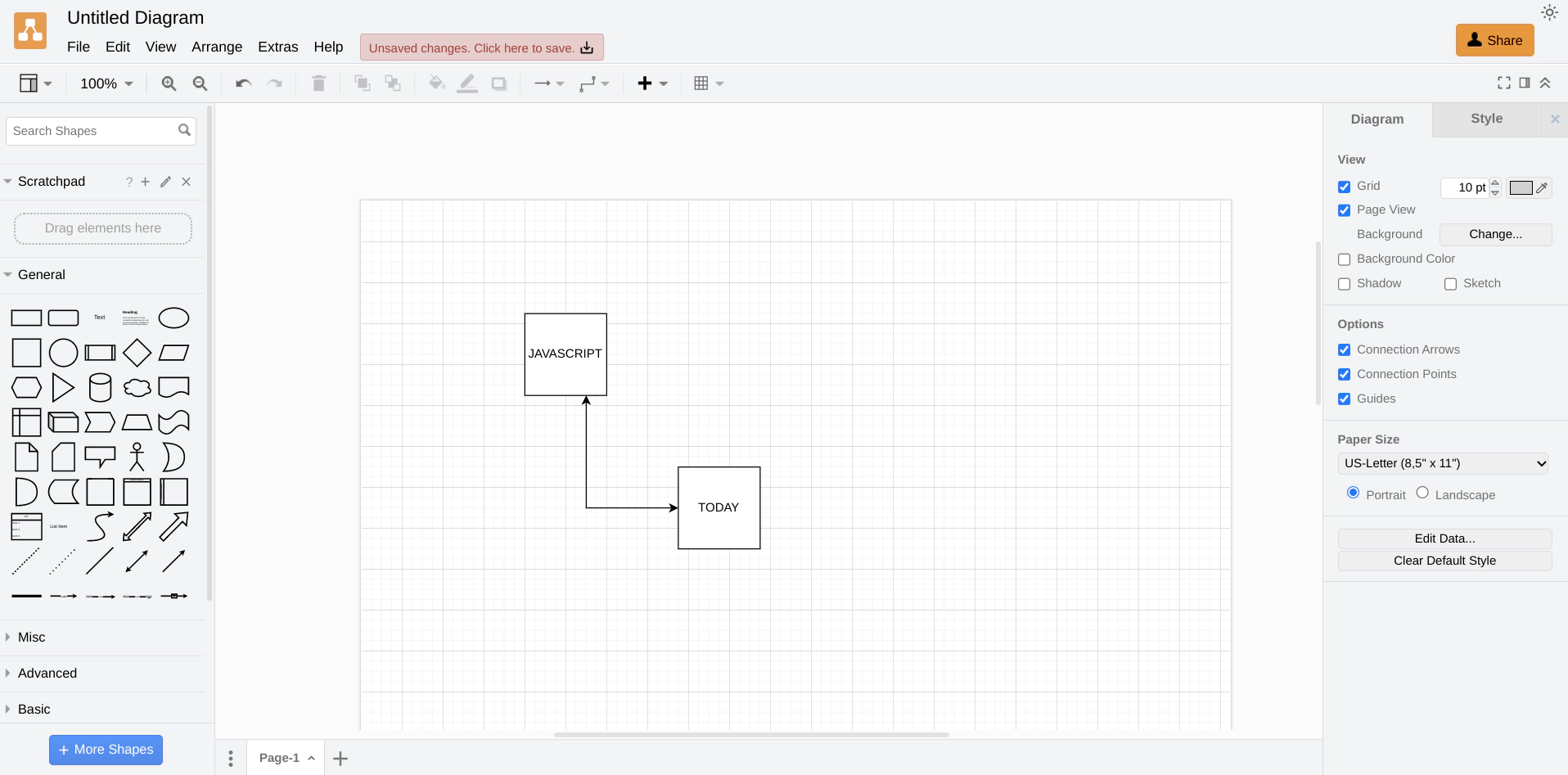This screenshot has width=1568, height=775.
Task: Click the search magnifier in Search Shapes
Action: coord(184,130)
